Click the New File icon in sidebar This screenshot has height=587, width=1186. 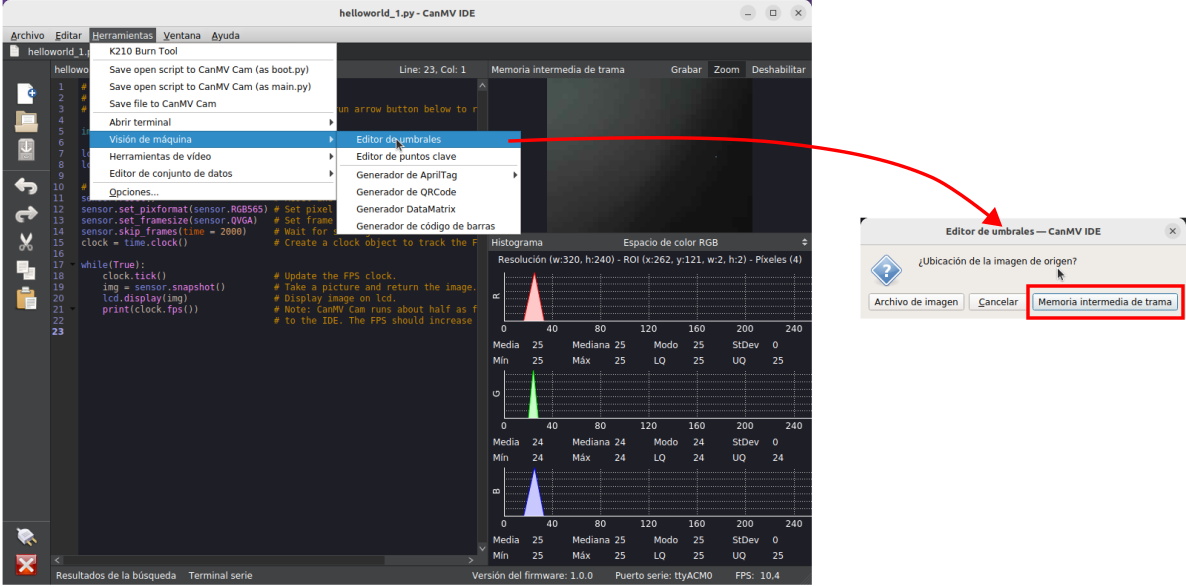tap(26, 94)
